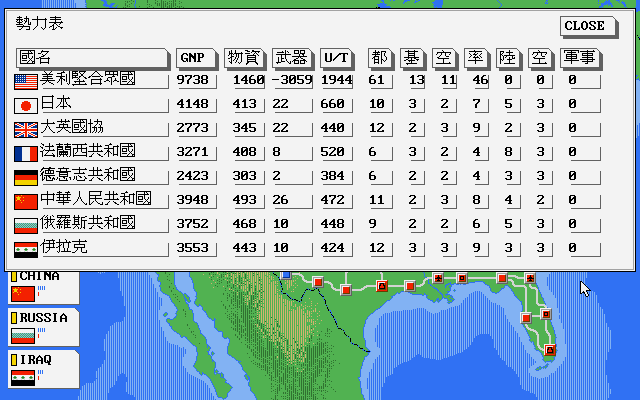Screen dimensions: 640x400
Task: Click the 空 header next to 軍事
Action: (x=541, y=58)
